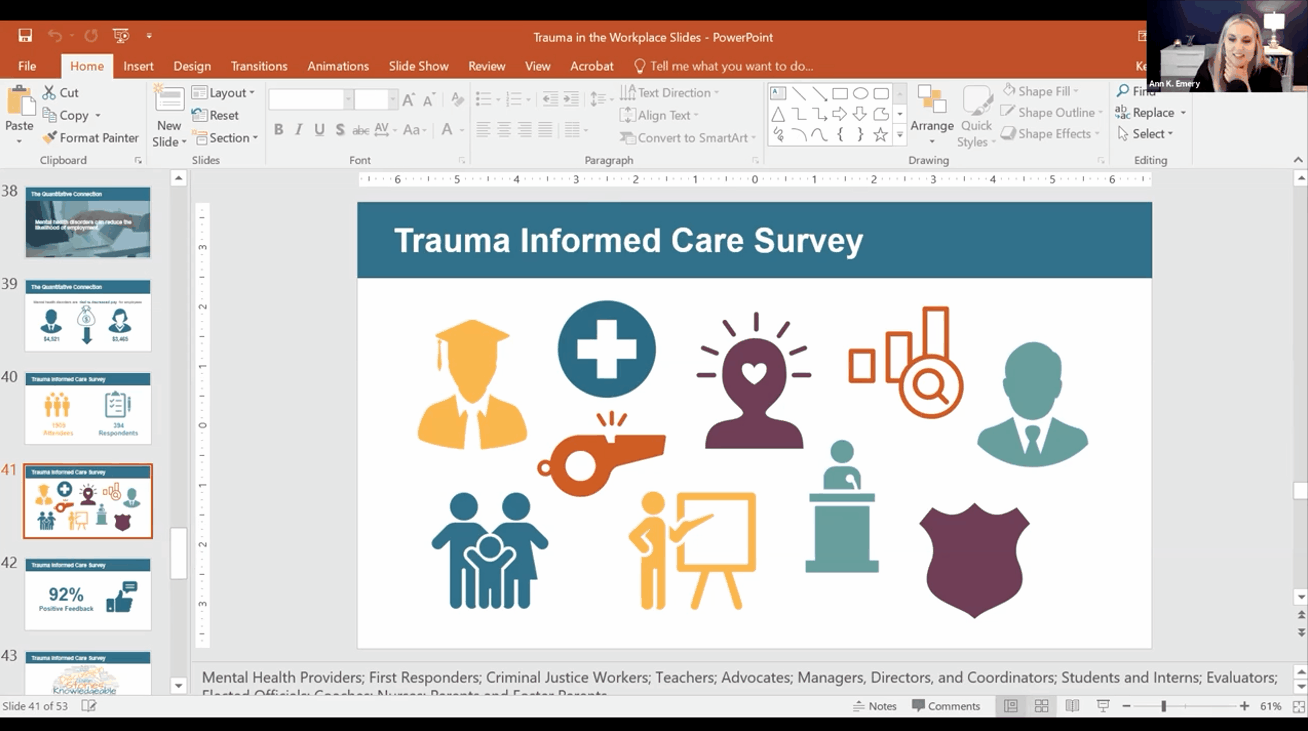Toggle Text Shadow formatting
Image resolution: width=1308 pixels, height=731 pixels.
[340, 129]
